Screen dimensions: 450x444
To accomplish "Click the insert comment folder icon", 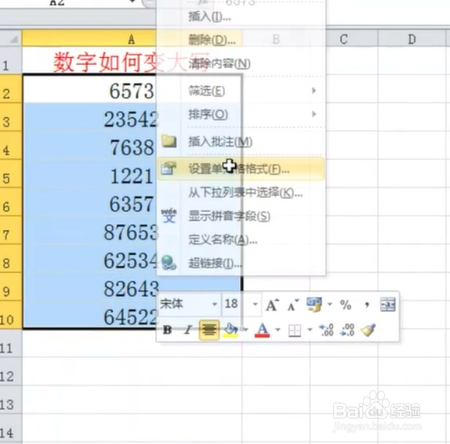I will (x=169, y=141).
